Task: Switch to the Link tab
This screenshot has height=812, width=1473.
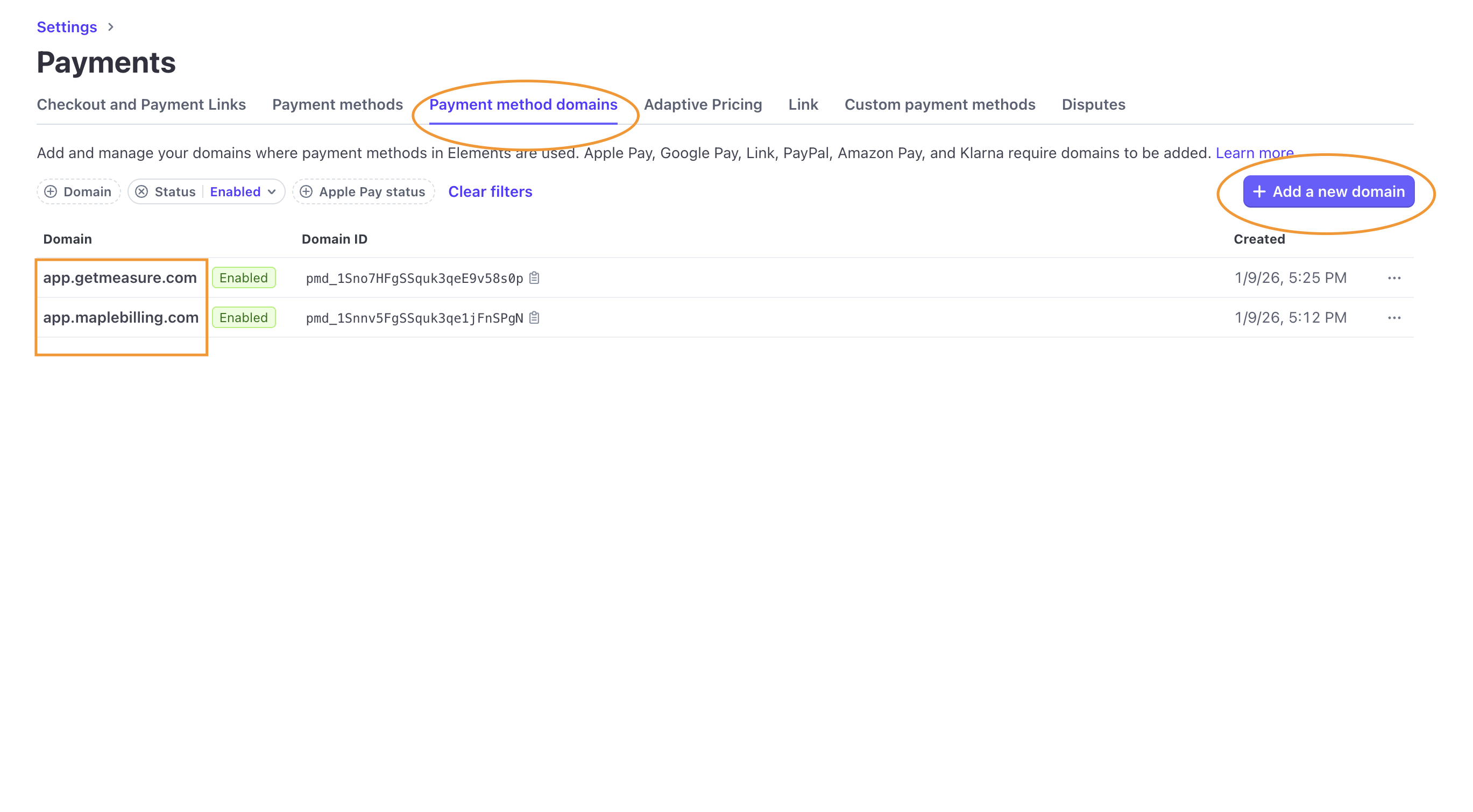Action: click(803, 104)
